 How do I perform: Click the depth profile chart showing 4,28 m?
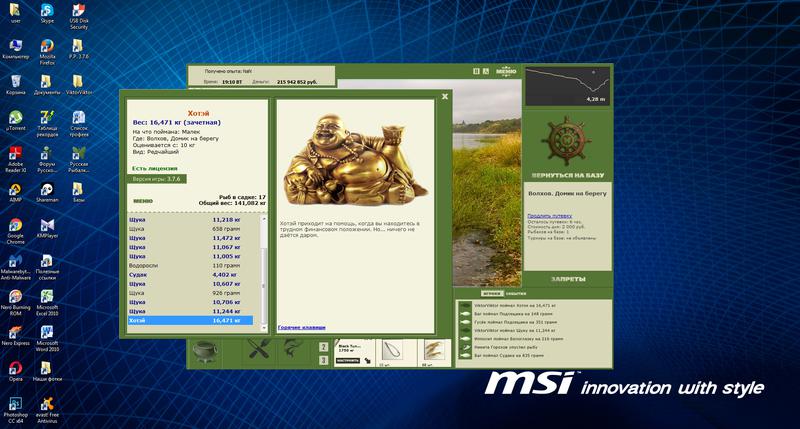[x=567, y=86]
